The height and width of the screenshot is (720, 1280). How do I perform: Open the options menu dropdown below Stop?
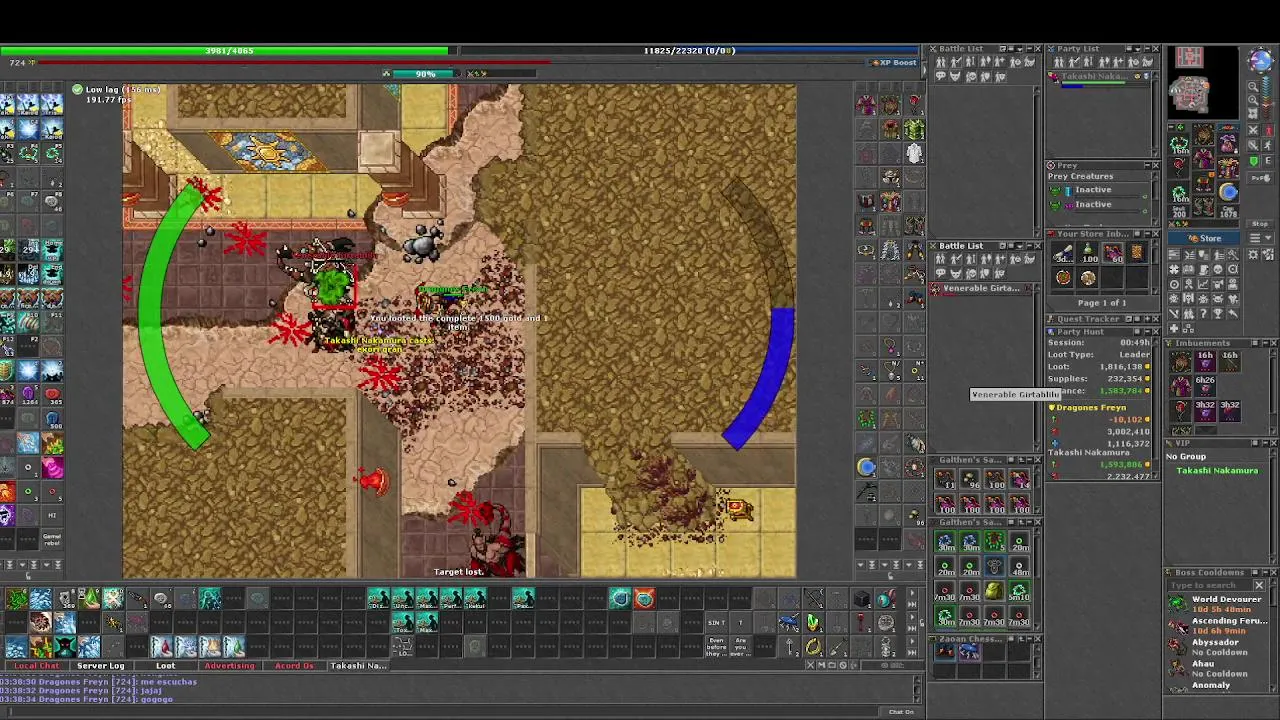tap(1260, 238)
